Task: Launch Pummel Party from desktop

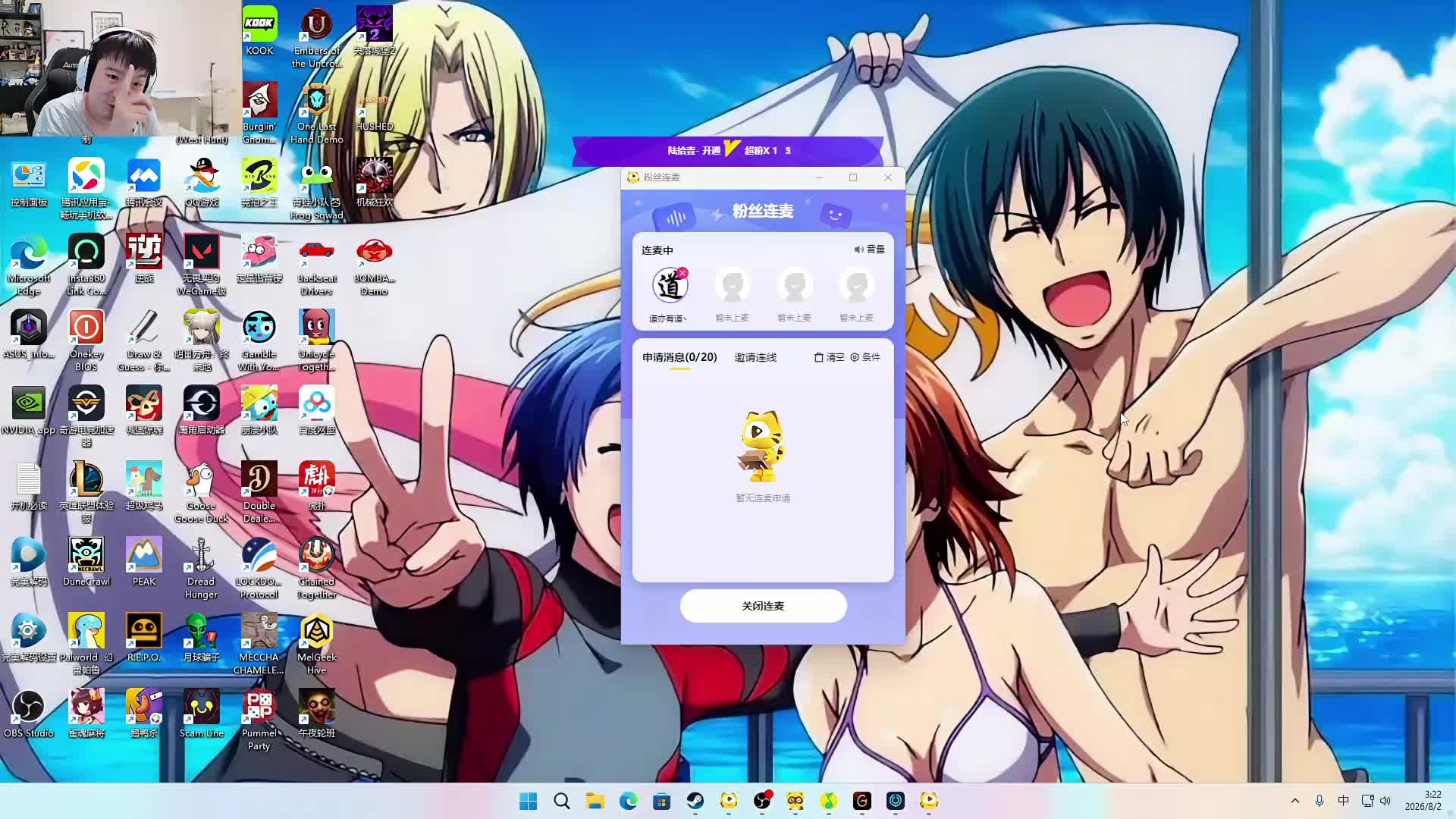Action: pyautogui.click(x=259, y=719)
